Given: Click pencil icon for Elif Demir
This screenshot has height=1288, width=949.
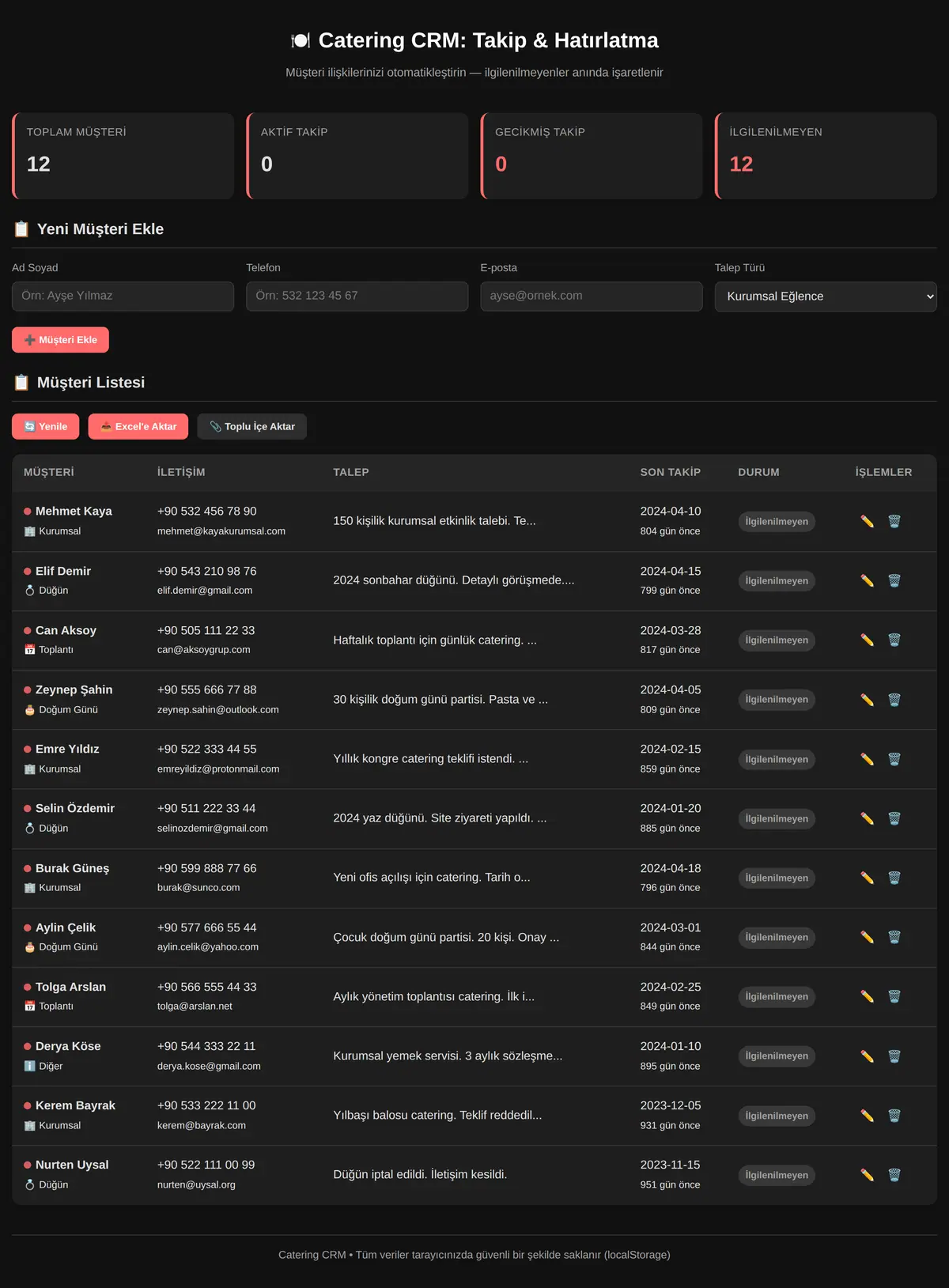Looking at the screenshot, I should coord(868,581).
